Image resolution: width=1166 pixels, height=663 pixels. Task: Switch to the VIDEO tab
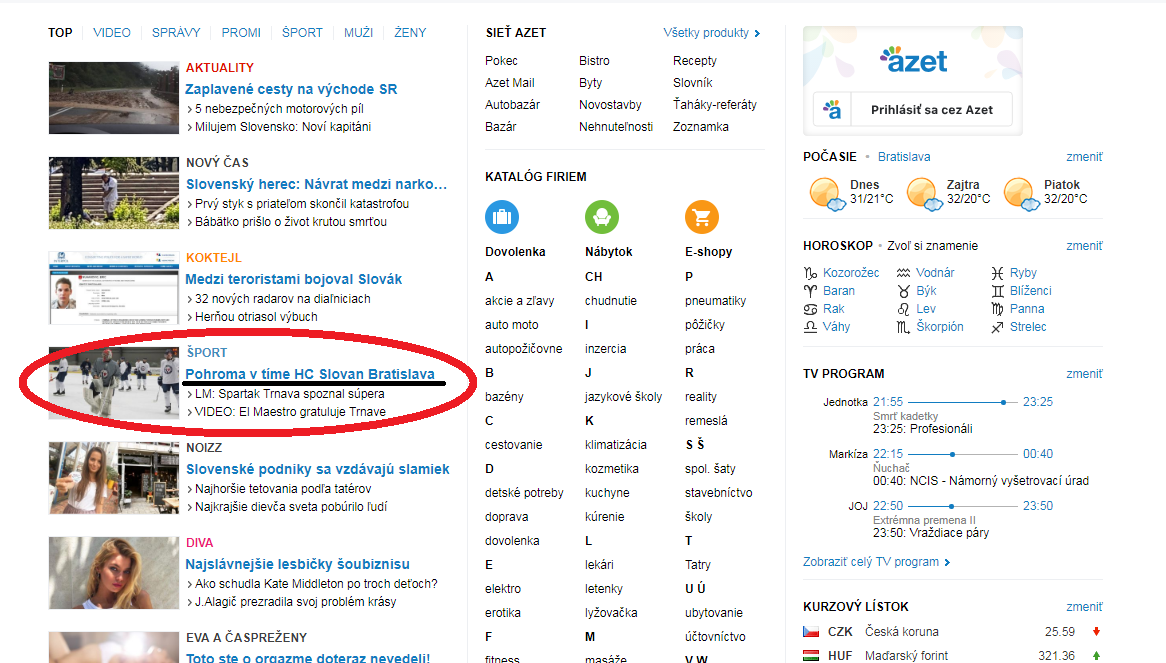(x=112, y=33)
